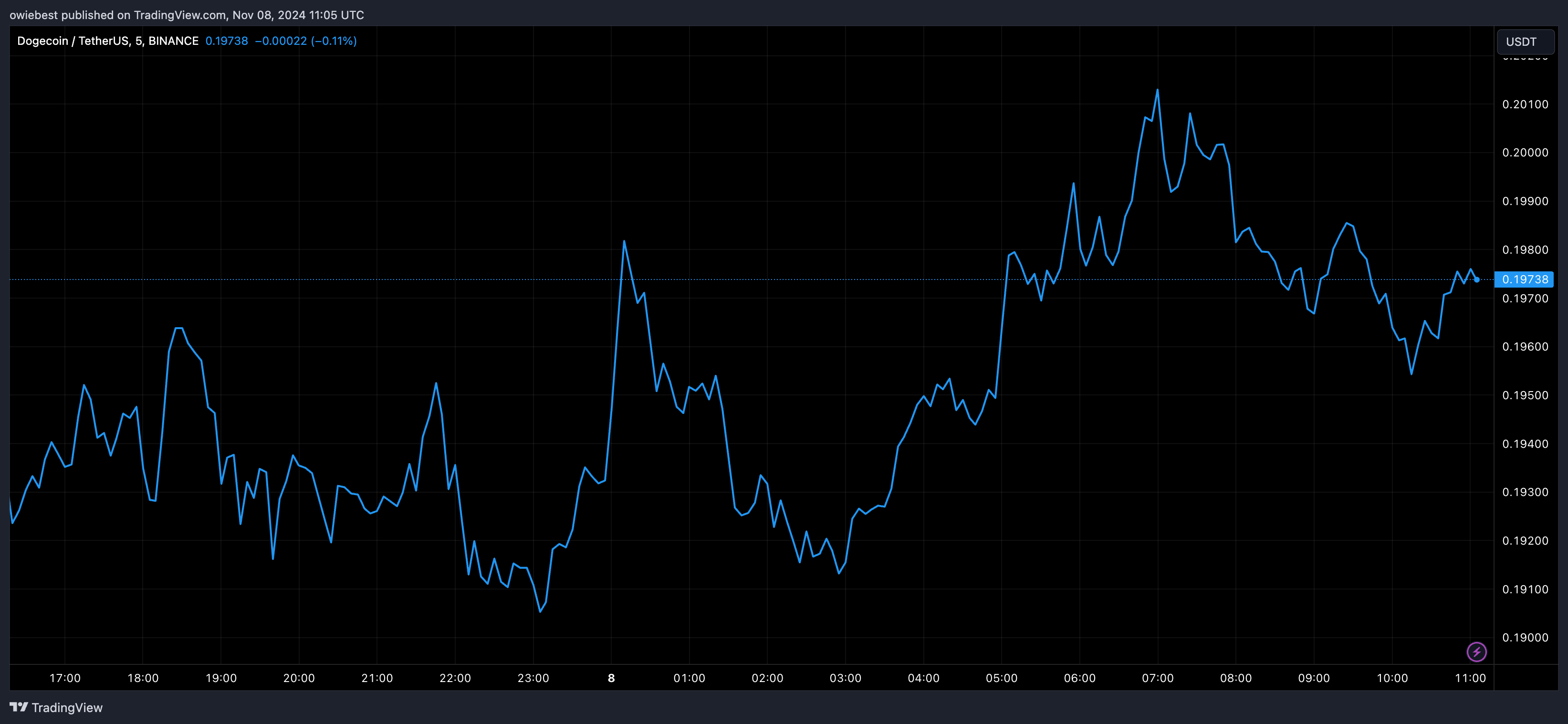
Task: Click the 04:00 time axis label
Action: pos(923,678)
